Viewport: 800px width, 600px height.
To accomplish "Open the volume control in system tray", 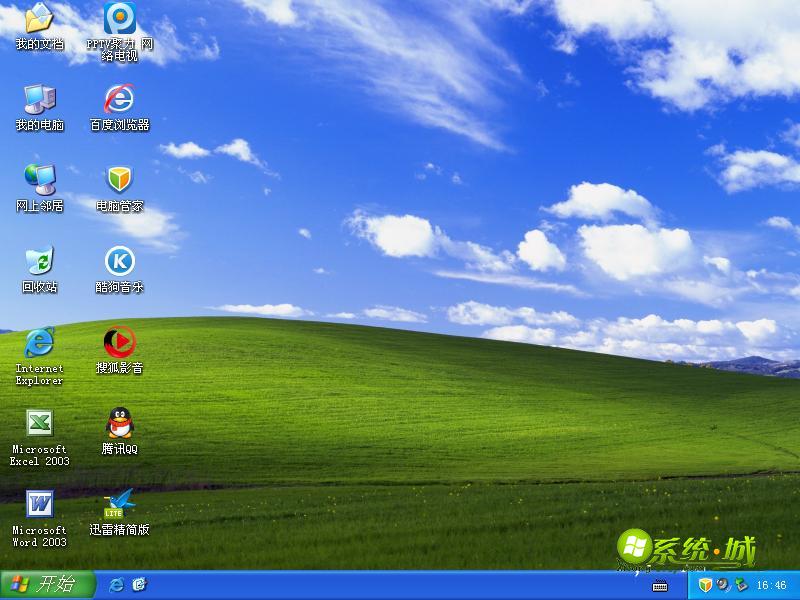I will pos(722,586).
